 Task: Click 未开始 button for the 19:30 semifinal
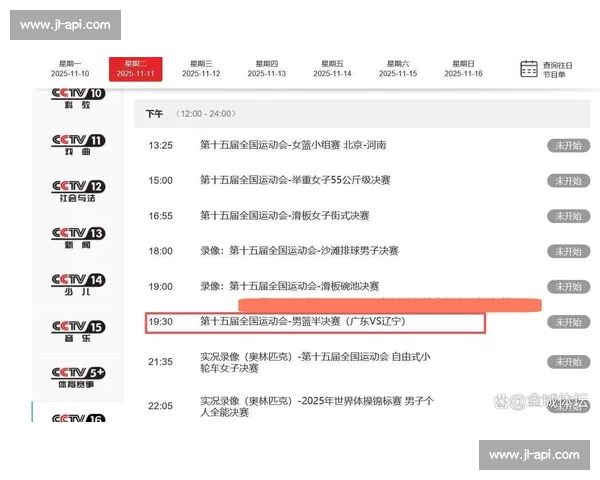[x=568, y=322]
